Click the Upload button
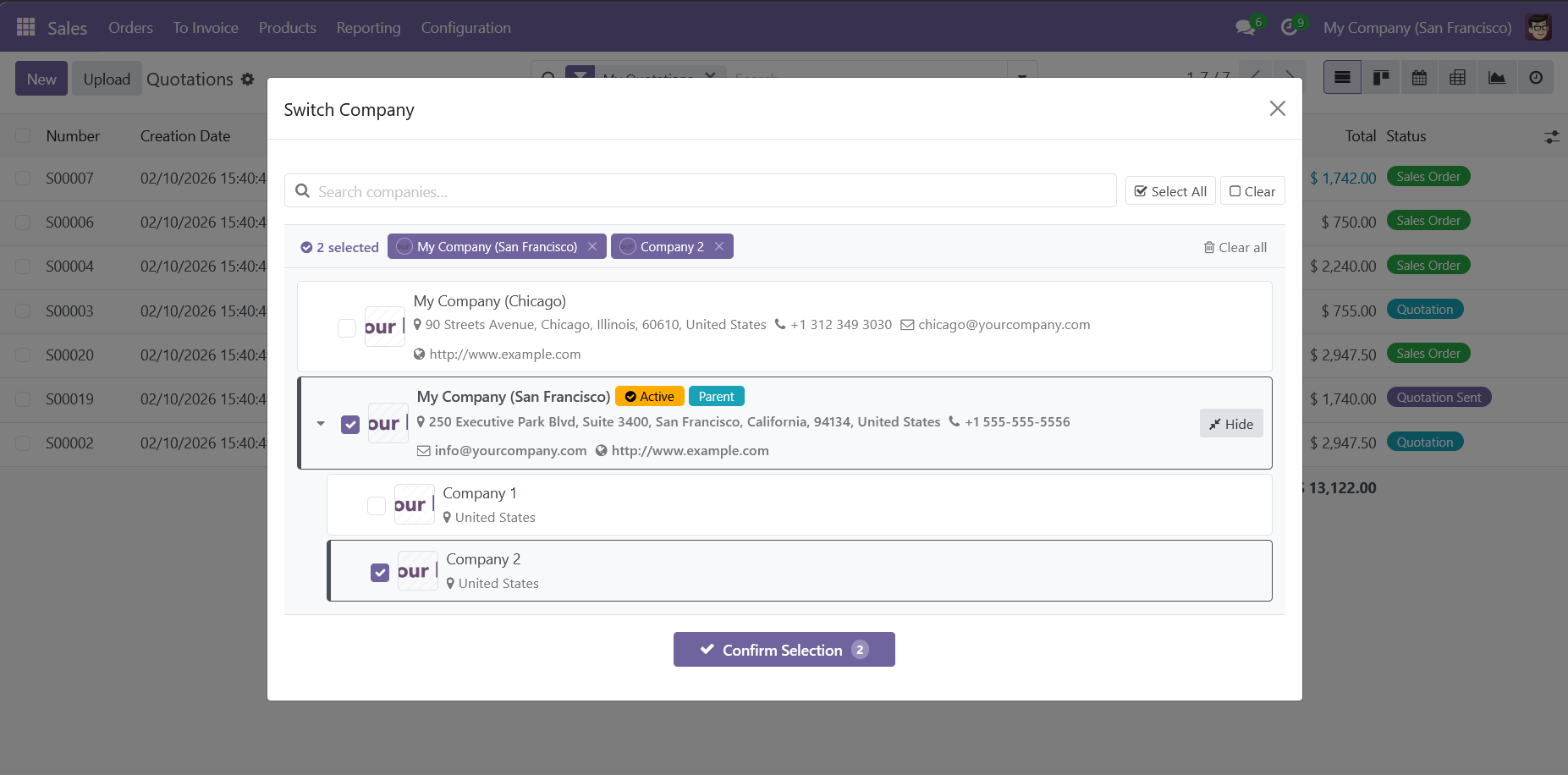The image size is (1568, 775). [x=107, y=79]
